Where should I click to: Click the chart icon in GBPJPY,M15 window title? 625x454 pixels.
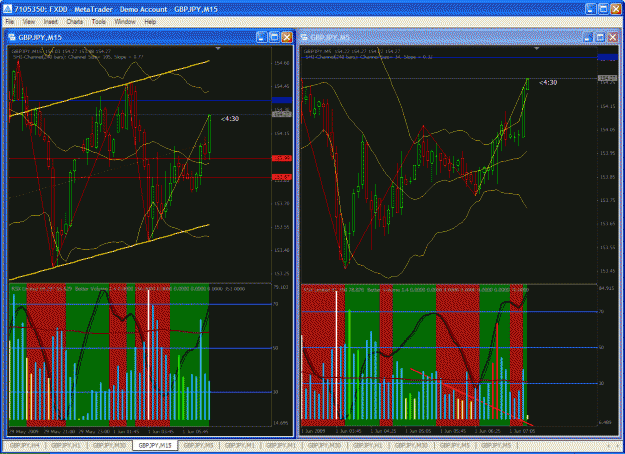pos(12,37)
